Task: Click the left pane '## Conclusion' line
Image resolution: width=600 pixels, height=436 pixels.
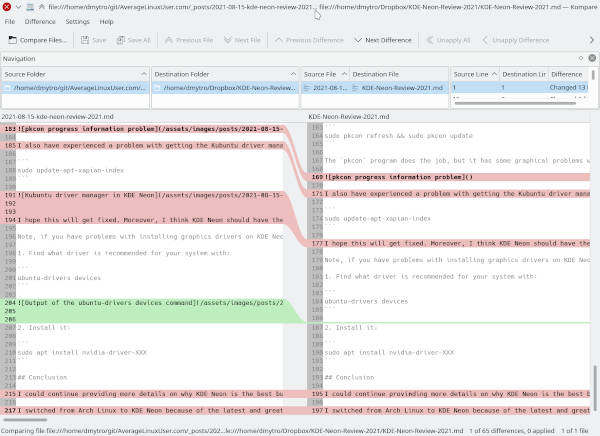Action: [x=42, y=377]
